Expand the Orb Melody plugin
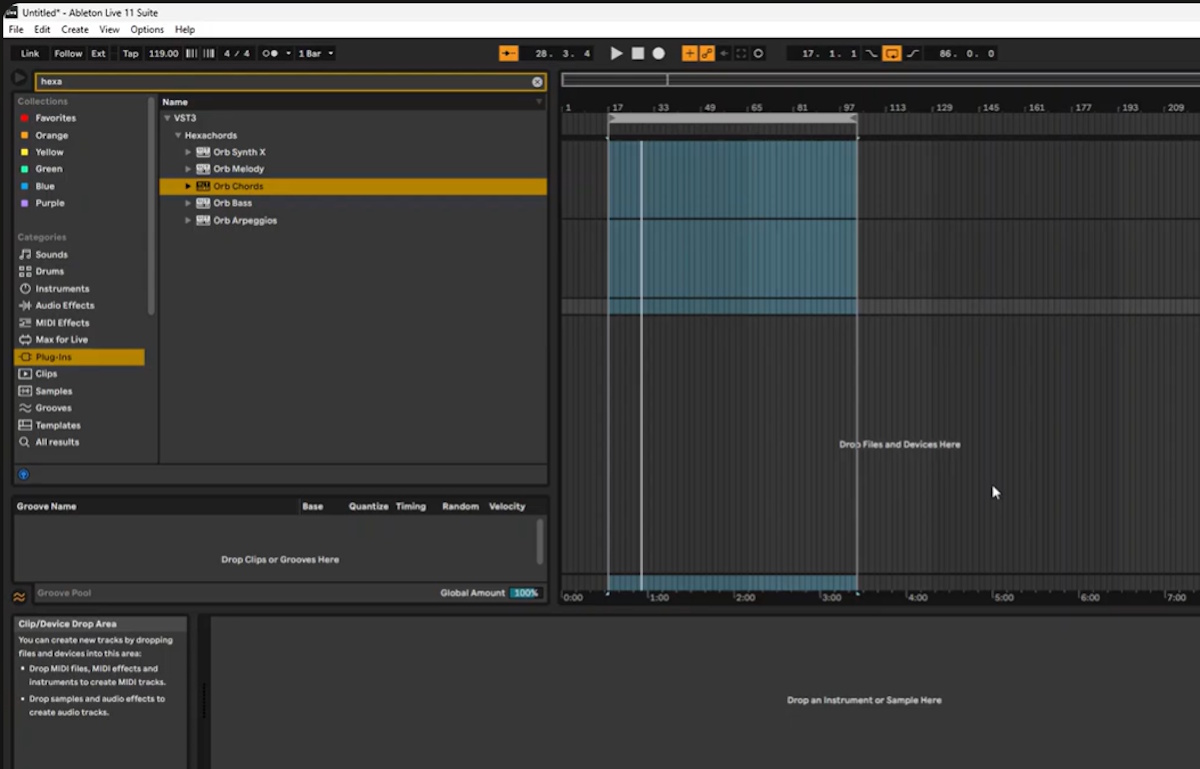 pyautogui.click(x=188, y=169)
